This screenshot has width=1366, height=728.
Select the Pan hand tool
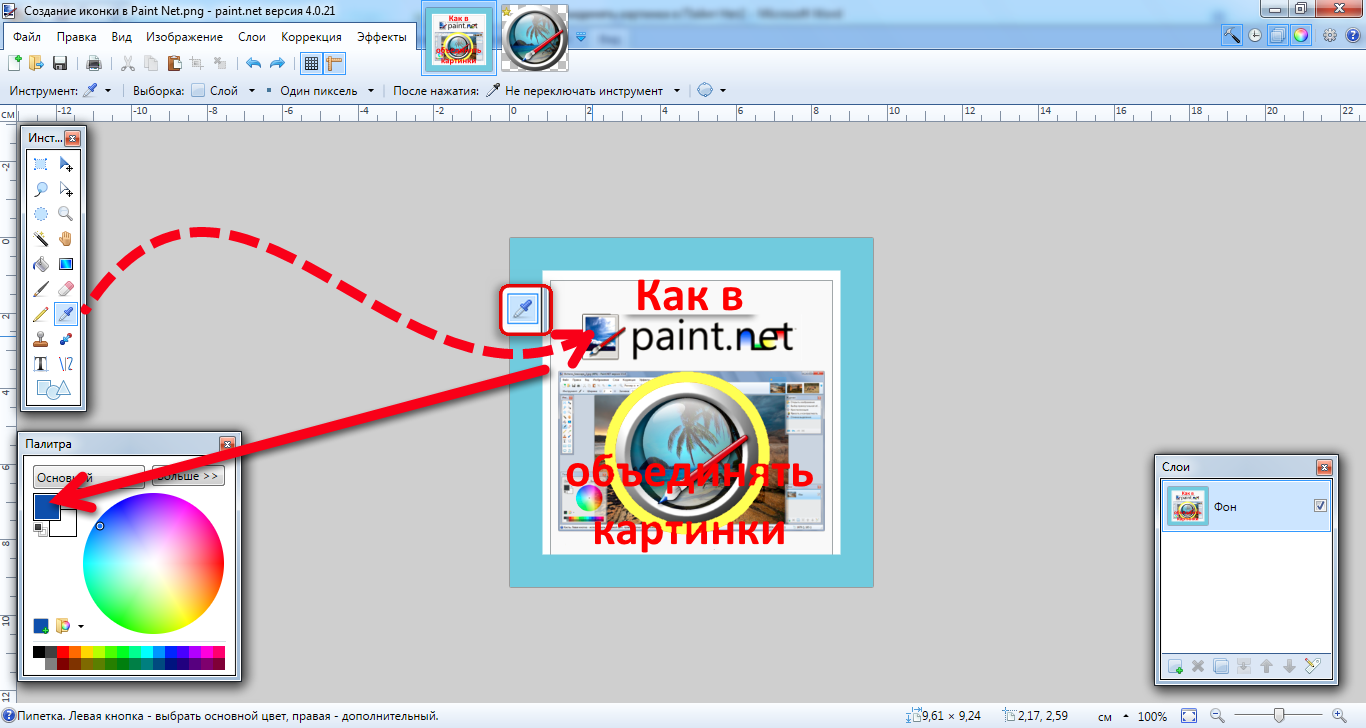[x=66, y=239]
